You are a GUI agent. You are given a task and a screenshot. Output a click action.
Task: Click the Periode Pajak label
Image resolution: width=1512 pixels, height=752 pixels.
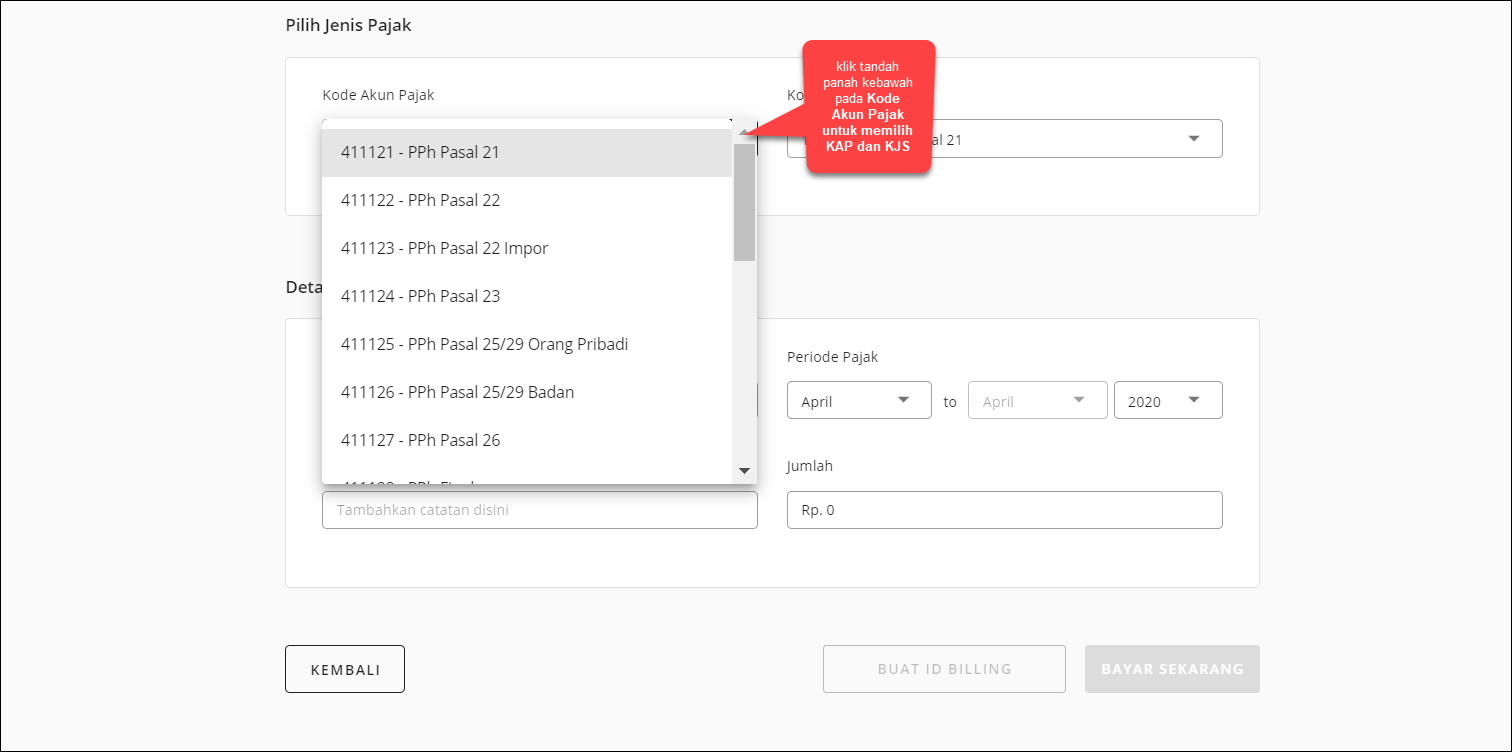(832, 357)
